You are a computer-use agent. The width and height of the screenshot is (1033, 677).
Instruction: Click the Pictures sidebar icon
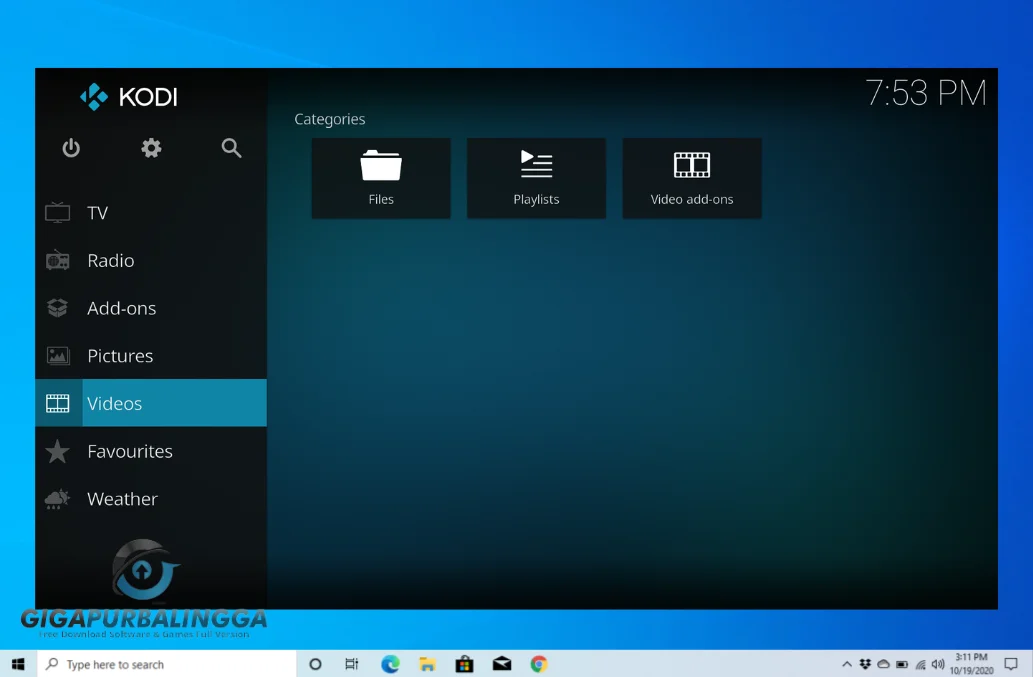pyautogui.click(x=57, y=355)
